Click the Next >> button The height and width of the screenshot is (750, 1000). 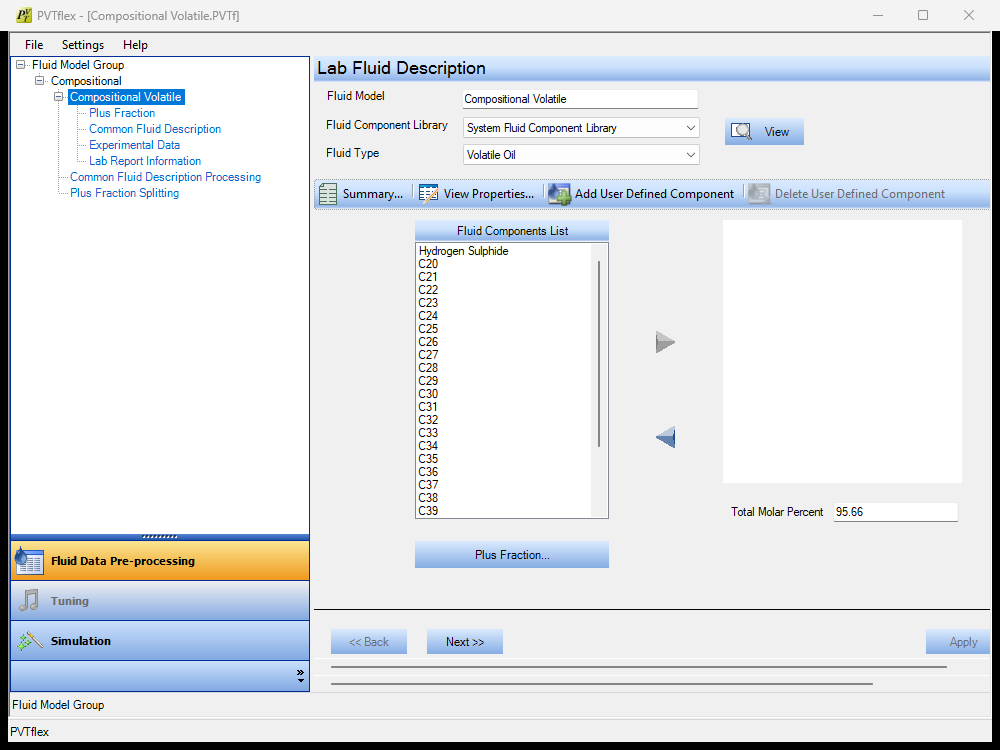point(465,642)
